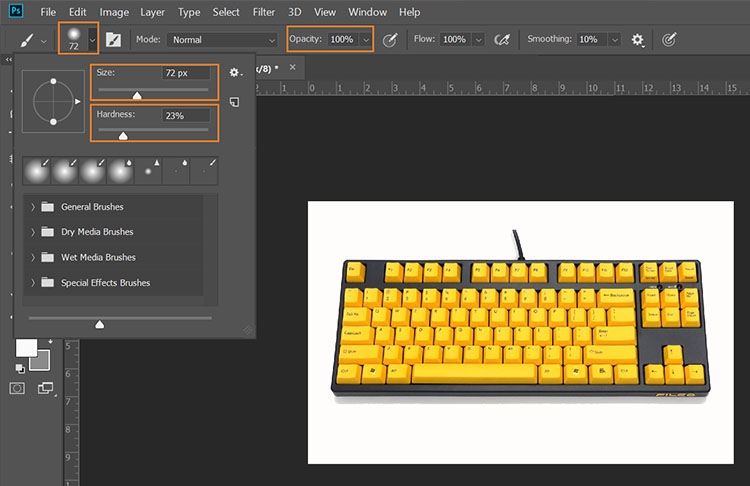Toggle pressure for opacity icon
Viewport: 750px width, 486px height.
pos(391,40)
